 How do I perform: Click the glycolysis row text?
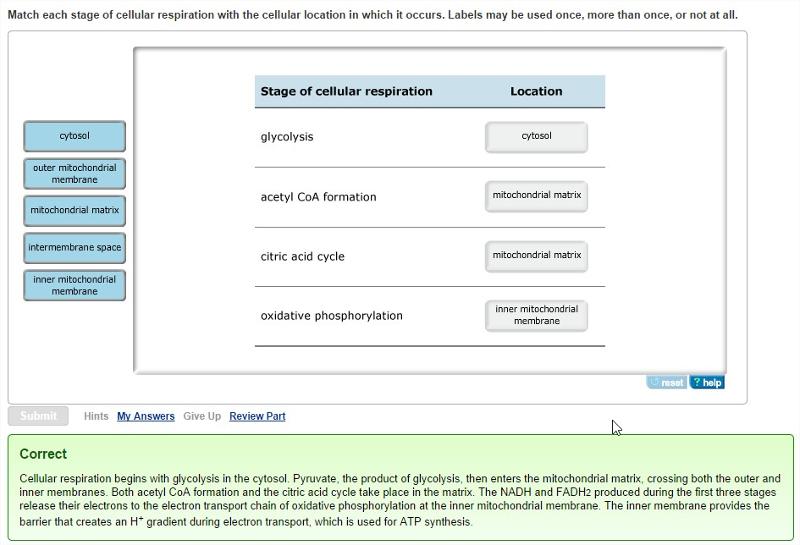point(287,137)
